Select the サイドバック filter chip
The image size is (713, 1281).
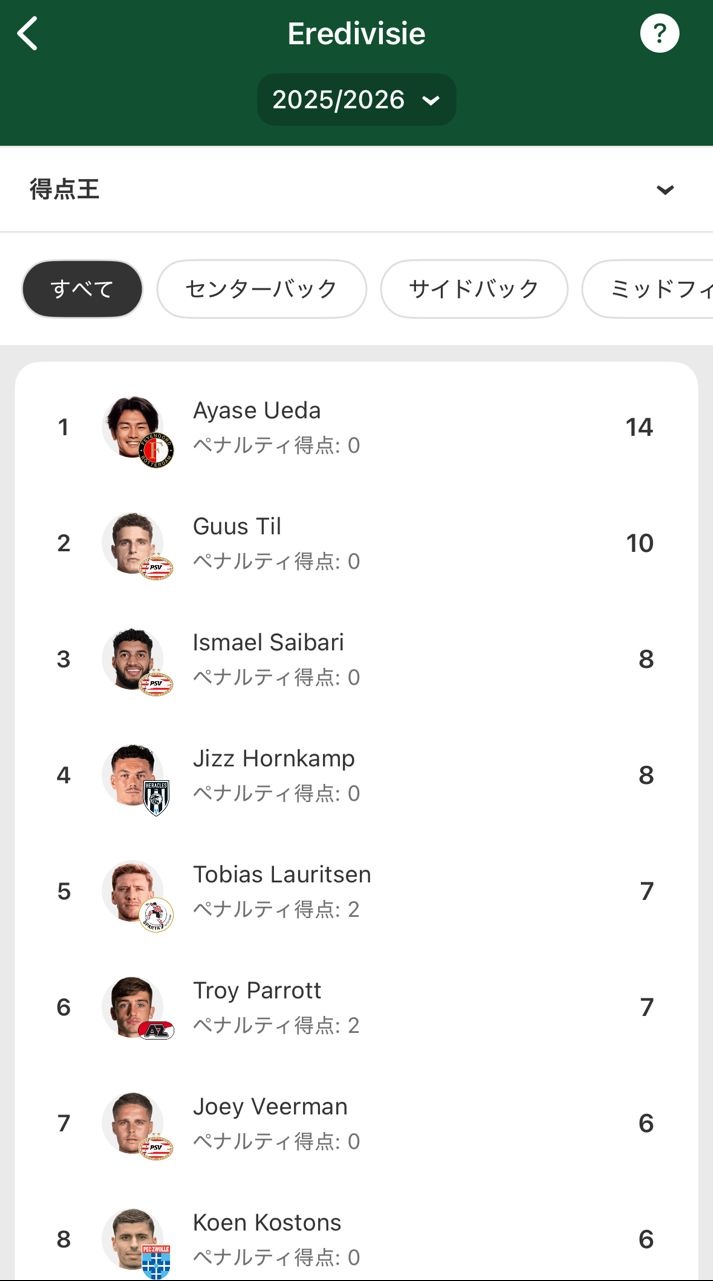pyautogui.click(x=474, y=289)
